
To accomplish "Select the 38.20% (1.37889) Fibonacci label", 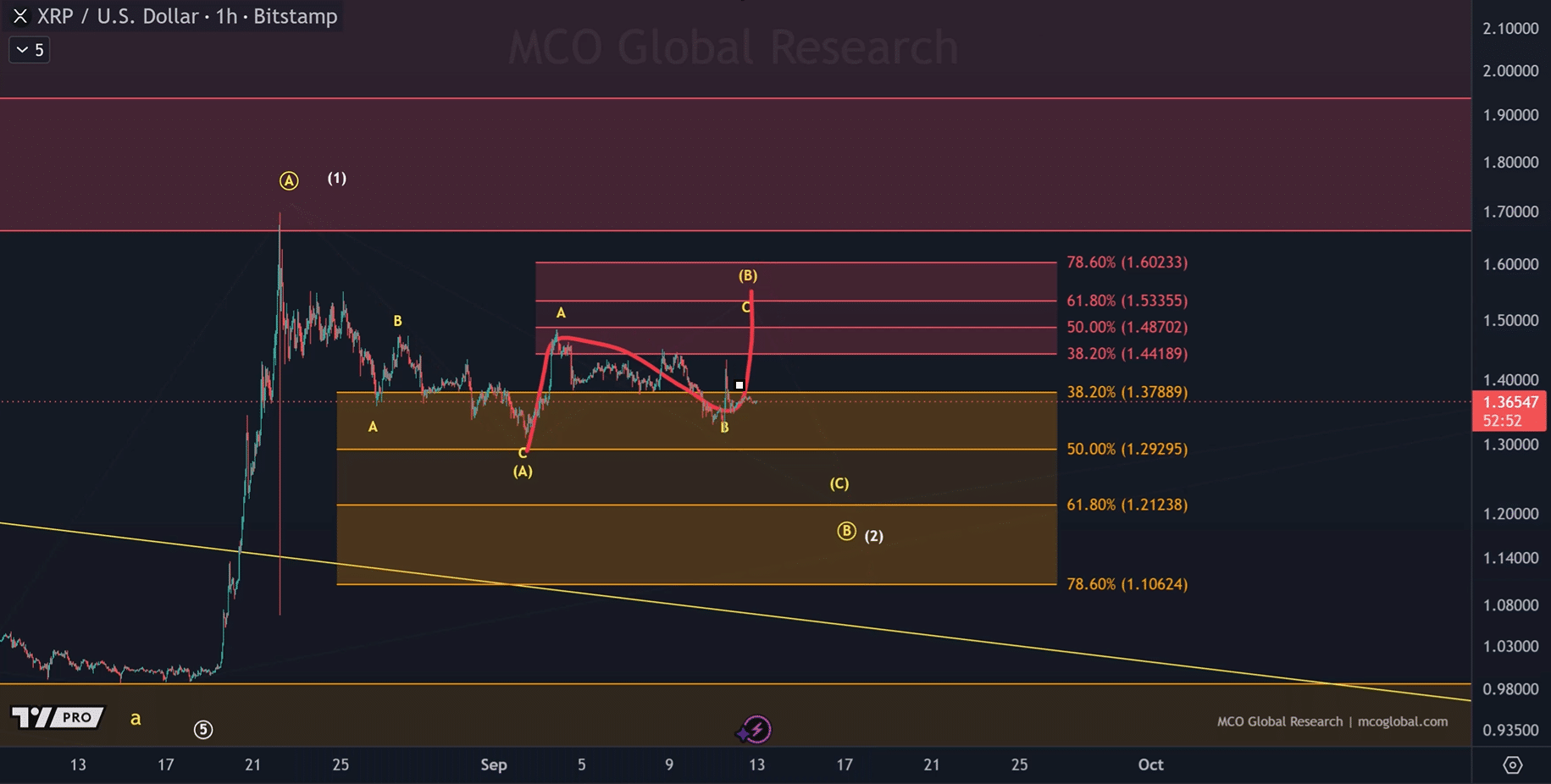I will 1127,392.
